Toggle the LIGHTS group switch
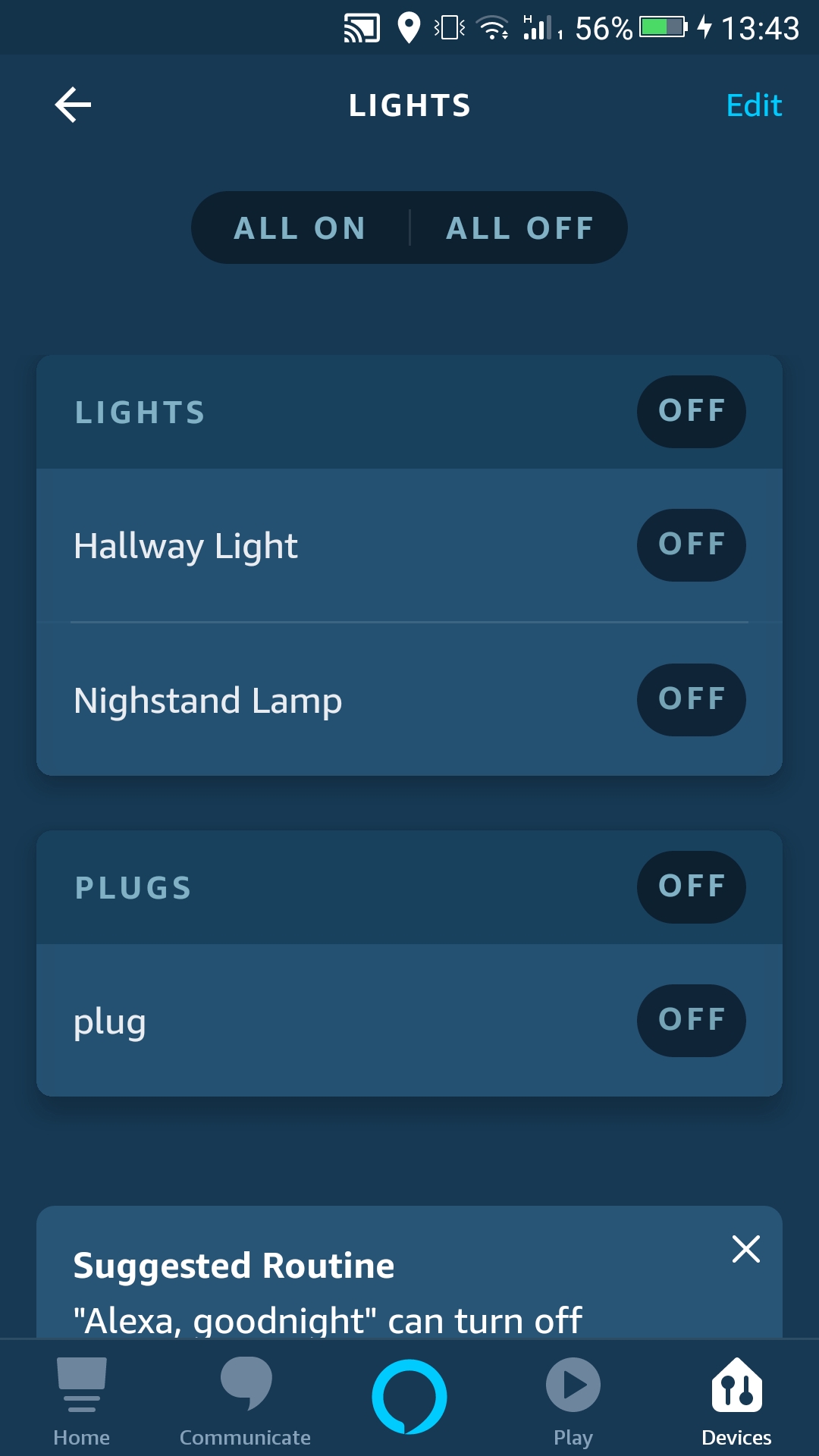819x1456 pixels. 692,412
